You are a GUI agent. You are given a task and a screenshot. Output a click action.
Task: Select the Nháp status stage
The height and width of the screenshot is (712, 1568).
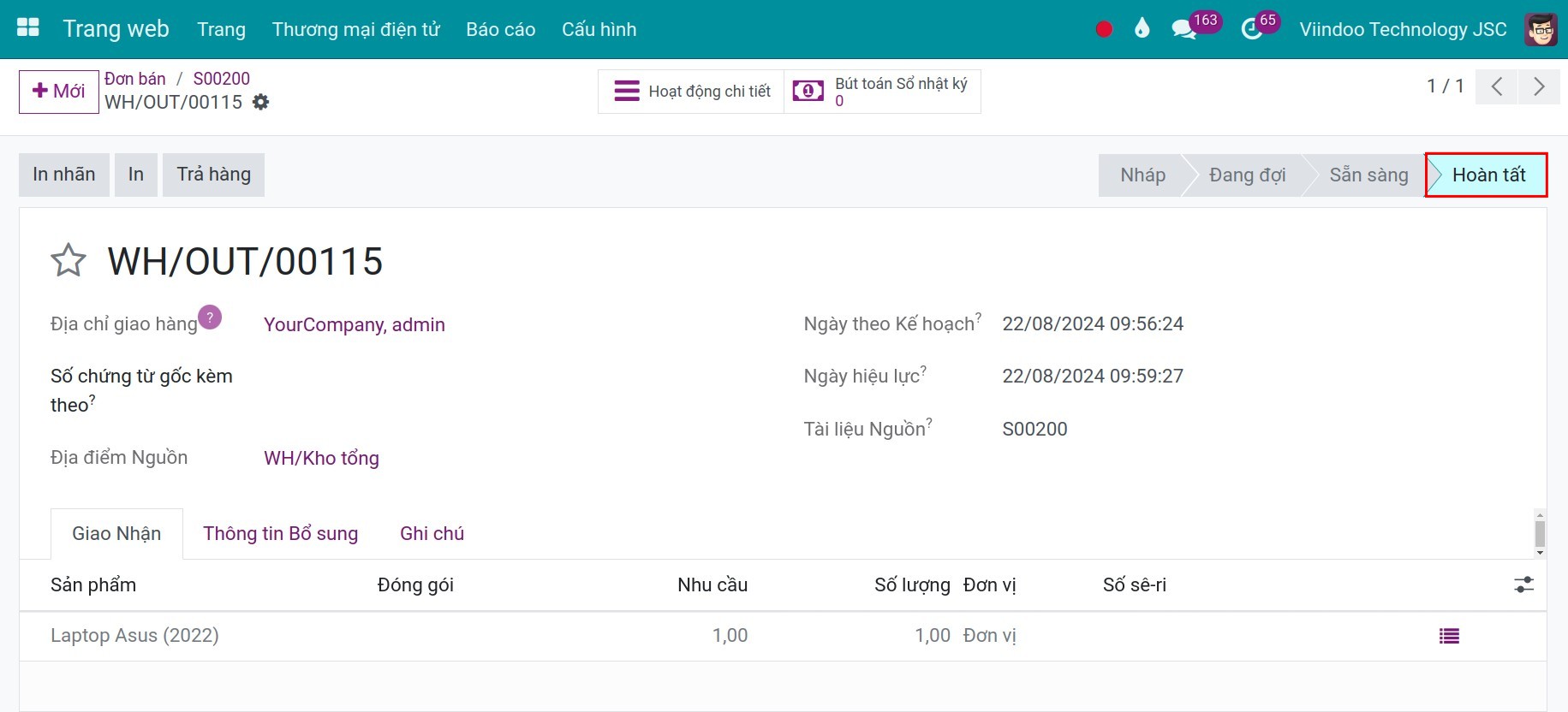(1142, 175)
